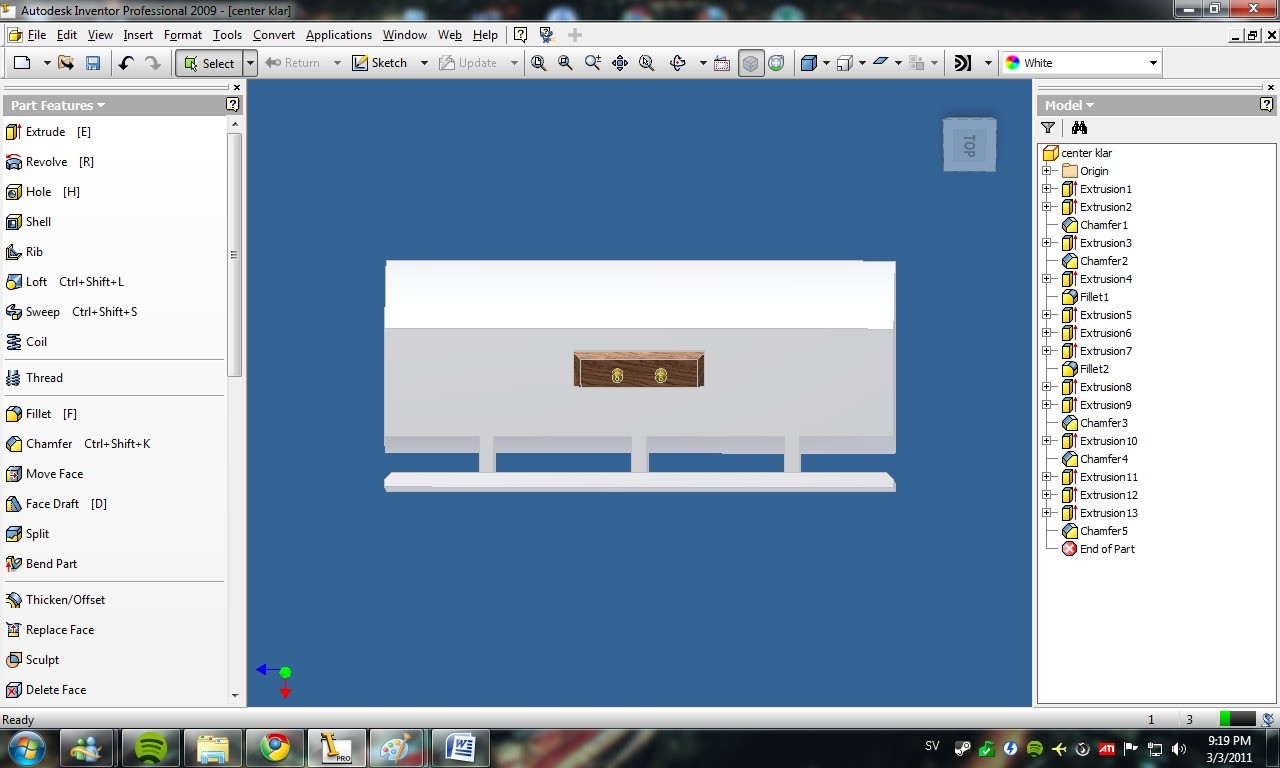Screen dimensions: 1280x768
Task: Click the TOP face of the ViewCube
Action: click(x=969, y=145)
